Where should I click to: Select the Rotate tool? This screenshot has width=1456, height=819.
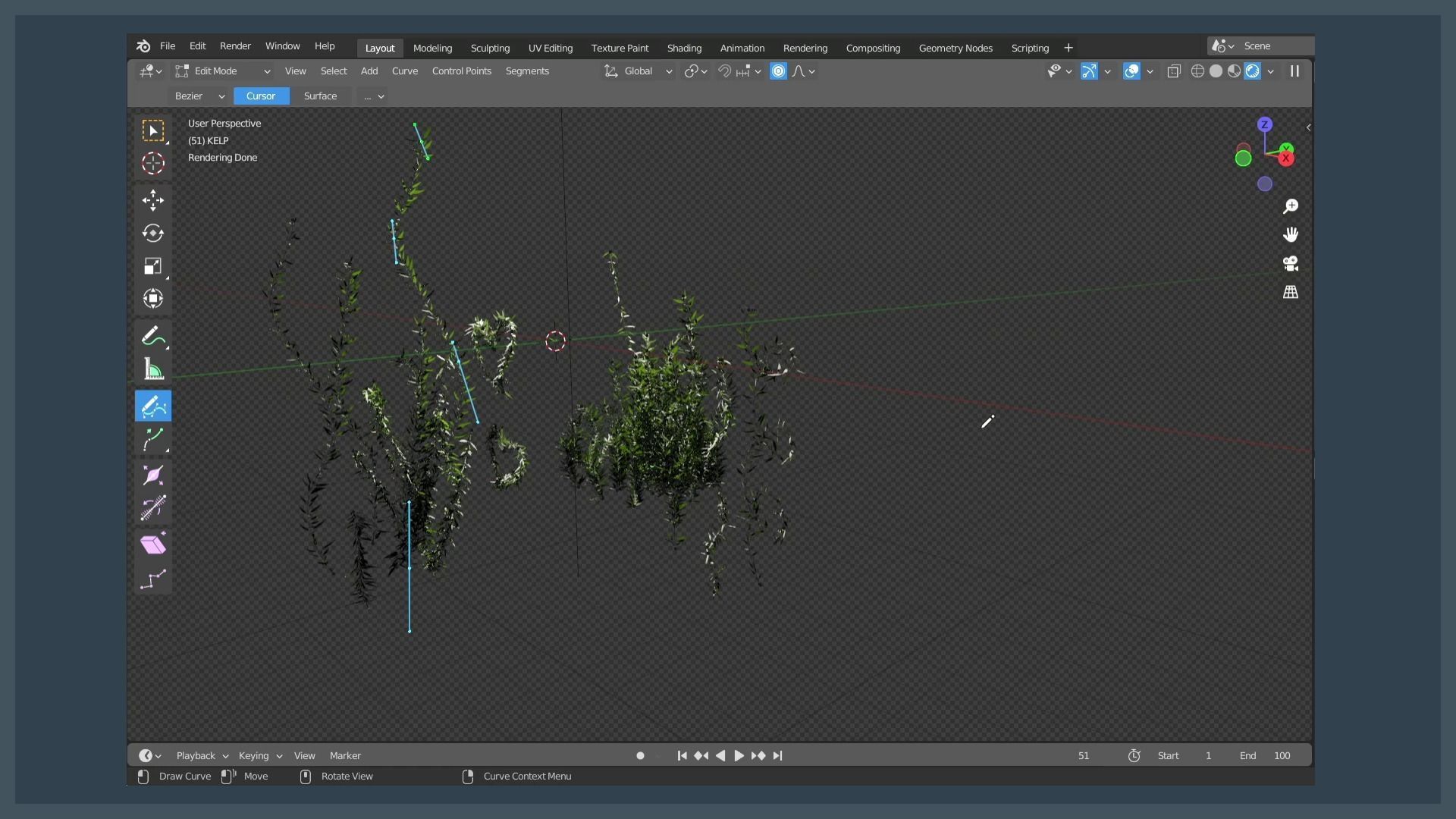153,233
